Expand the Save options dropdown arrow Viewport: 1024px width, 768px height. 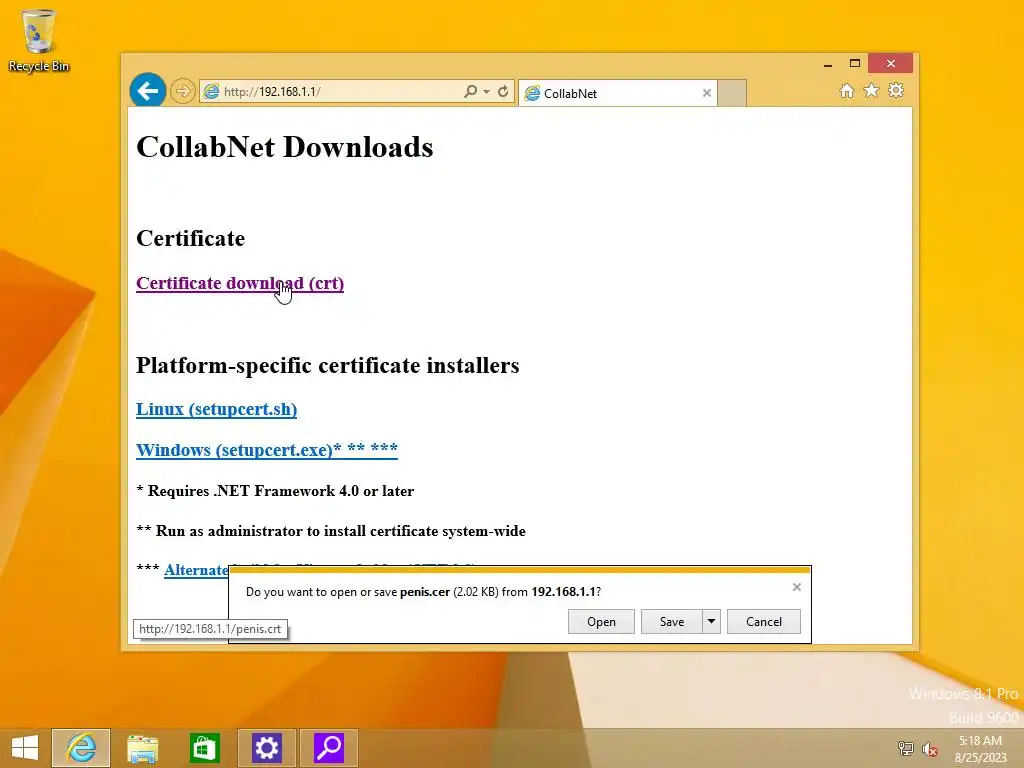711,622
